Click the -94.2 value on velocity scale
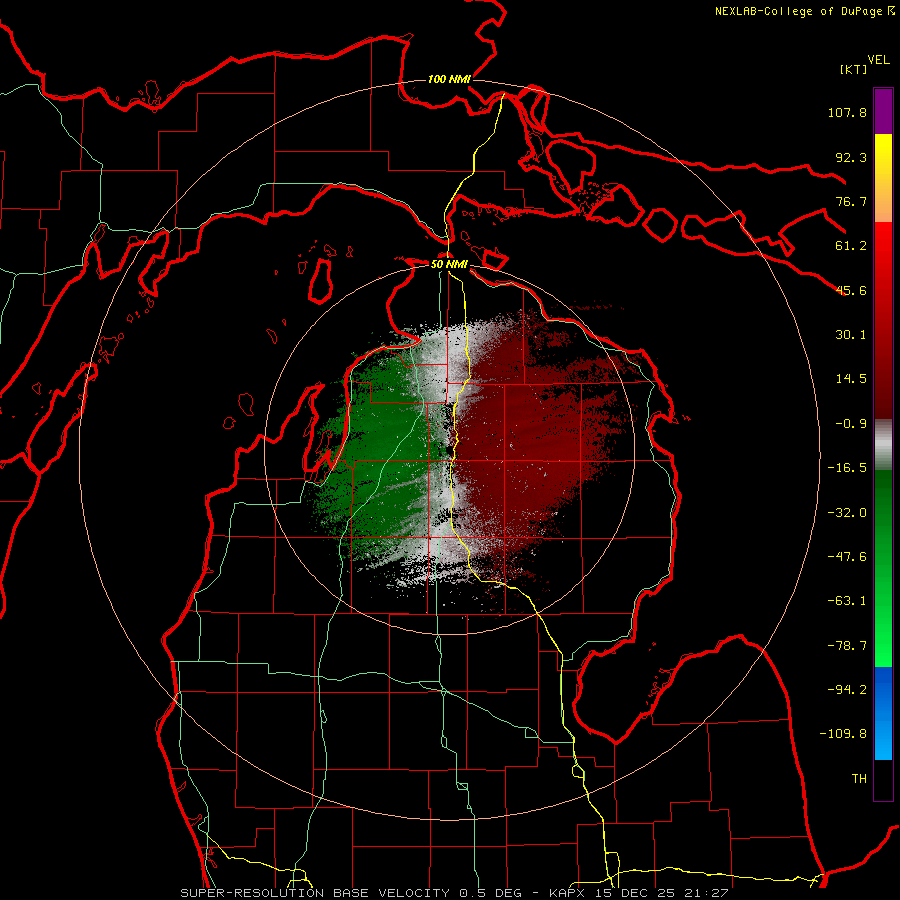 tap(847, 690)
